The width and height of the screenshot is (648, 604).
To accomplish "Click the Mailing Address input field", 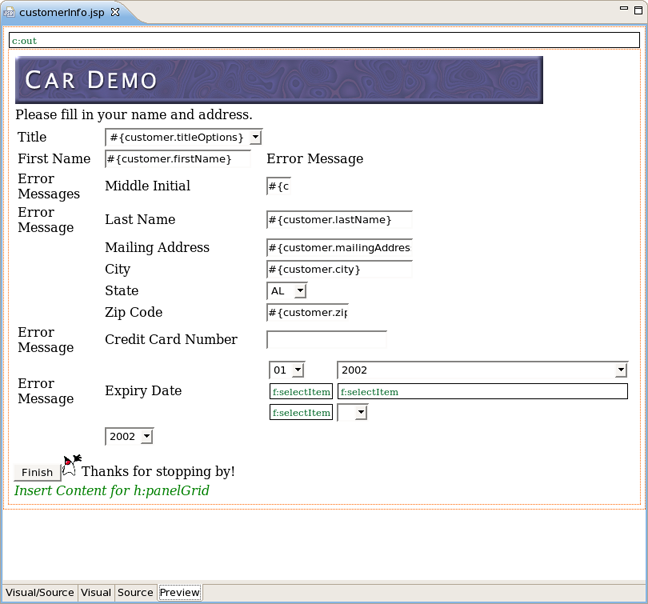I will click(x=339, y=247).
